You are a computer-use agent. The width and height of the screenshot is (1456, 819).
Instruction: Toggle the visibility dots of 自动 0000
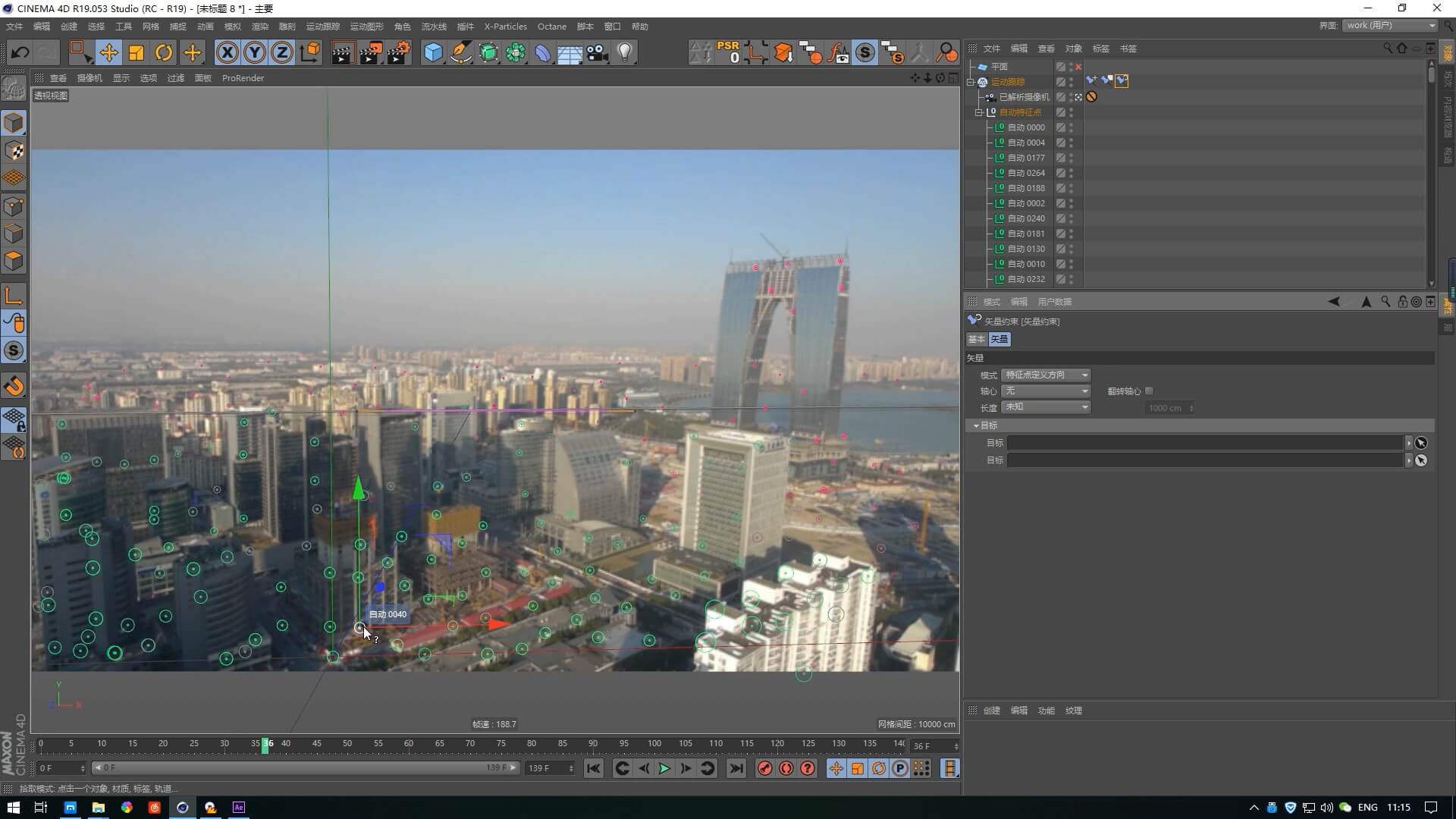[1072, 127]
